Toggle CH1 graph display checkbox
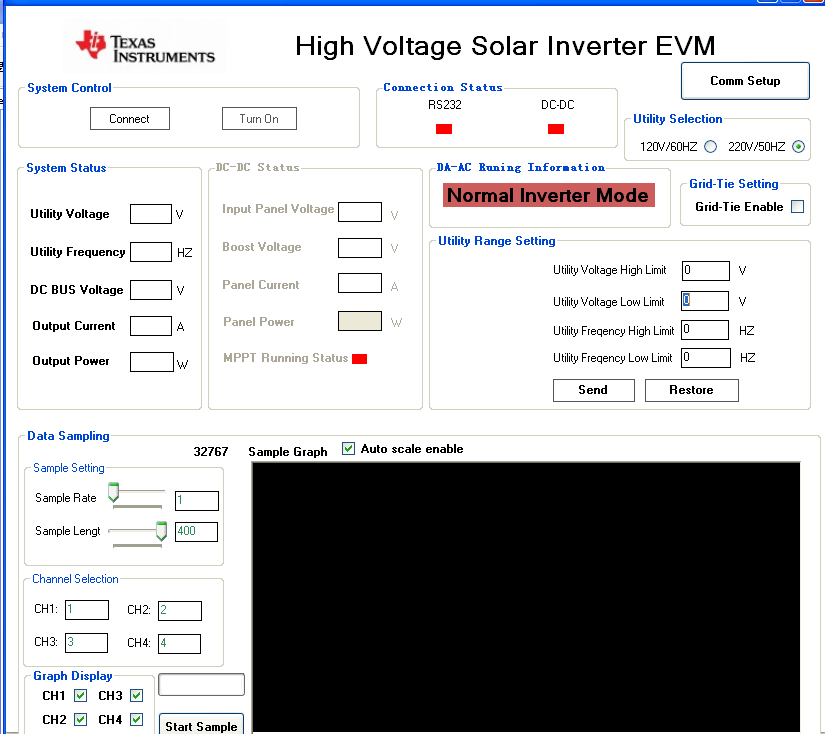The width and height of the screenshot is (825, 734). 81,696
